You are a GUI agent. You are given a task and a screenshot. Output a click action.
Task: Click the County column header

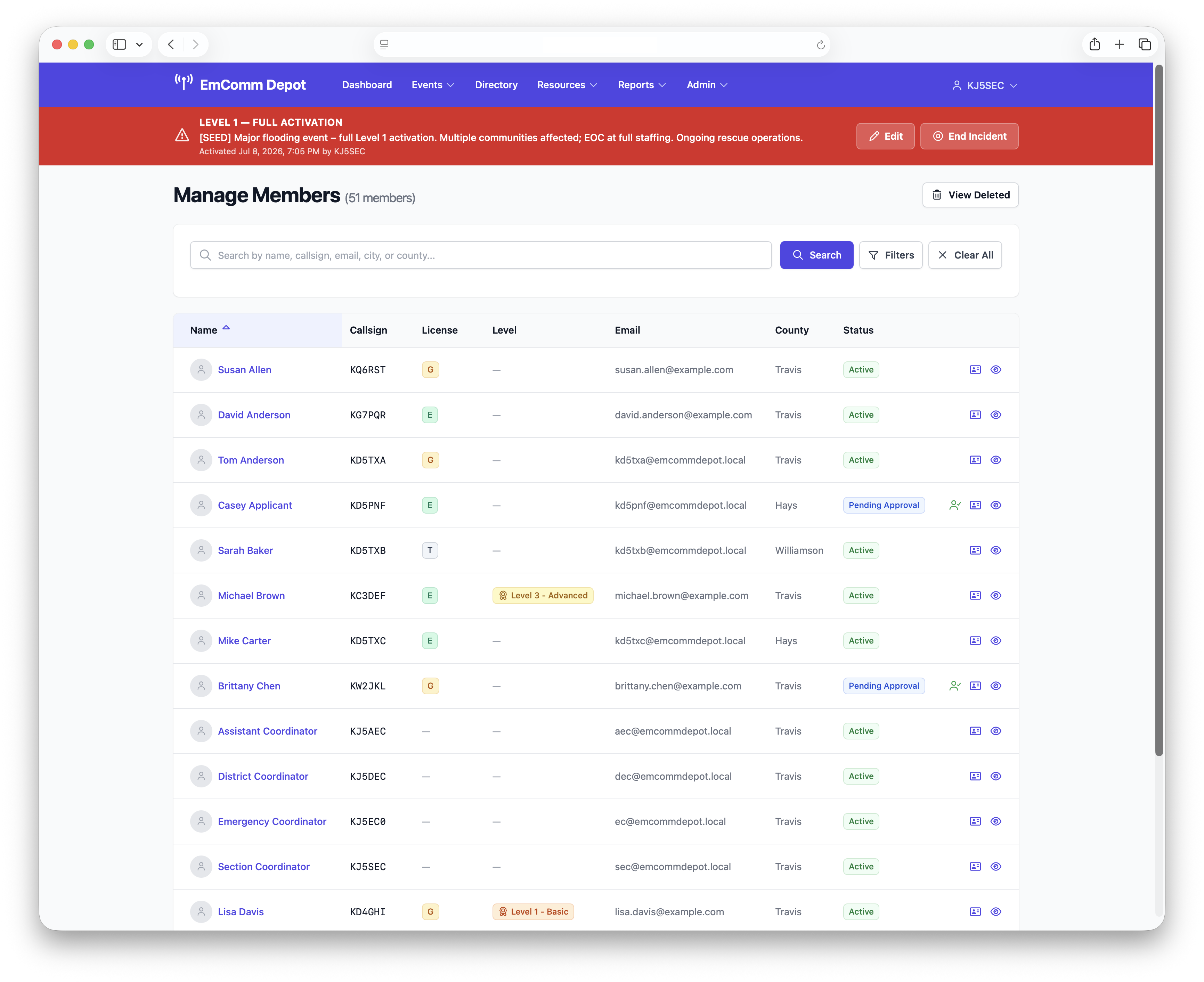tap(791, 330)
